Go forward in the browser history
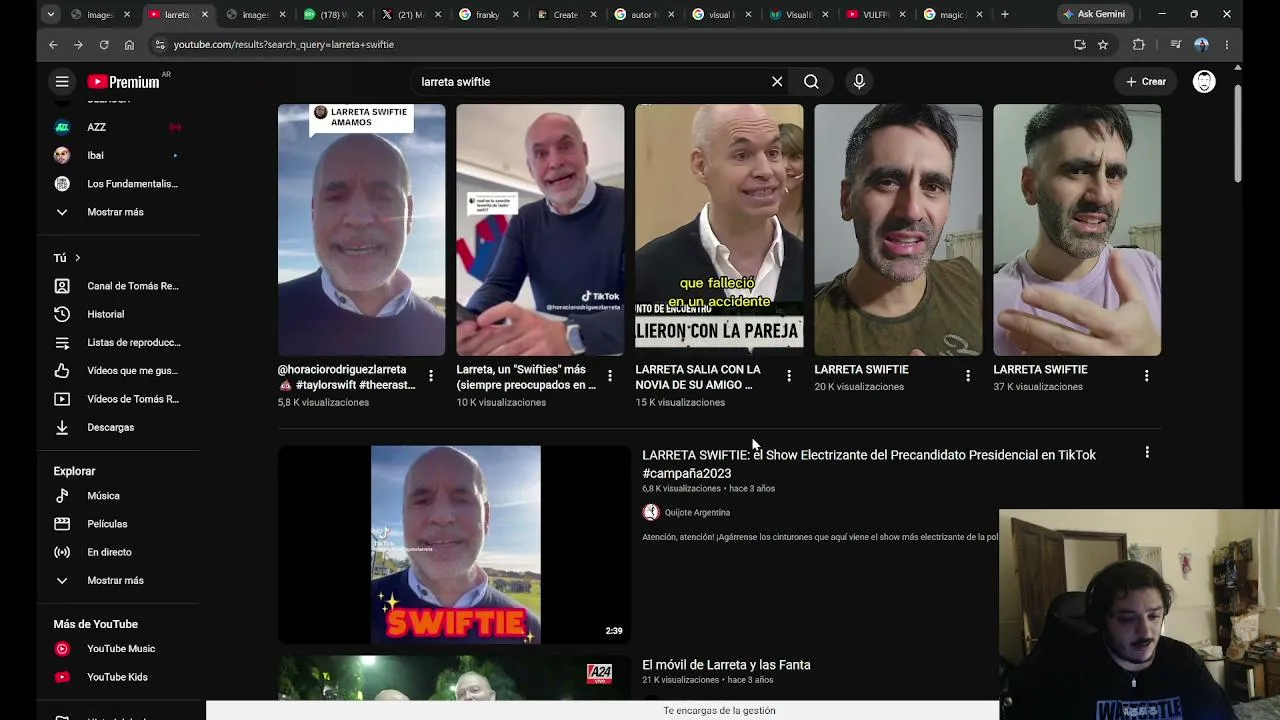 (x=78, y=44)
